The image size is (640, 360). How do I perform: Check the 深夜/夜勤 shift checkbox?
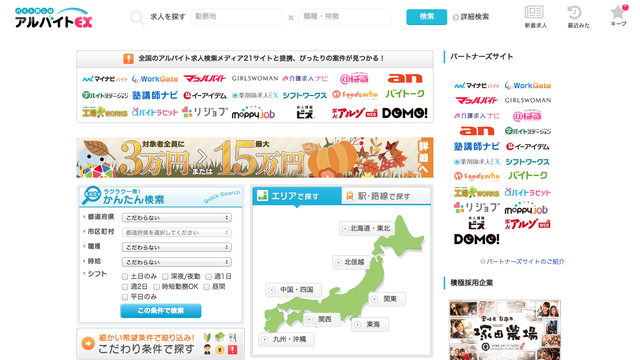click(x=165, y=277)
